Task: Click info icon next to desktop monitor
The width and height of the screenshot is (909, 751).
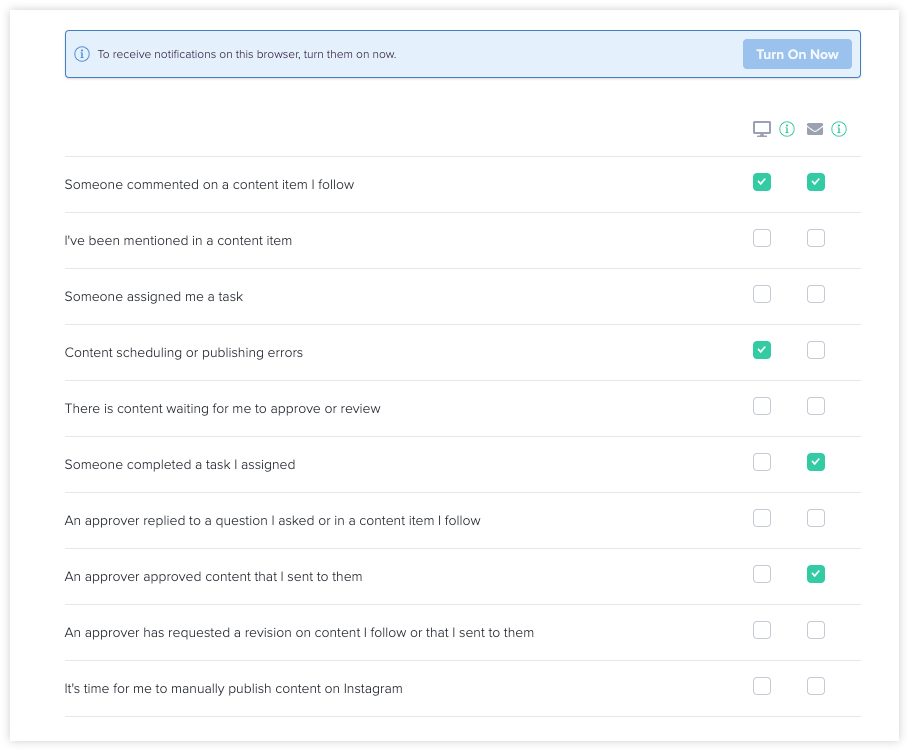Action: click(787, 129)
